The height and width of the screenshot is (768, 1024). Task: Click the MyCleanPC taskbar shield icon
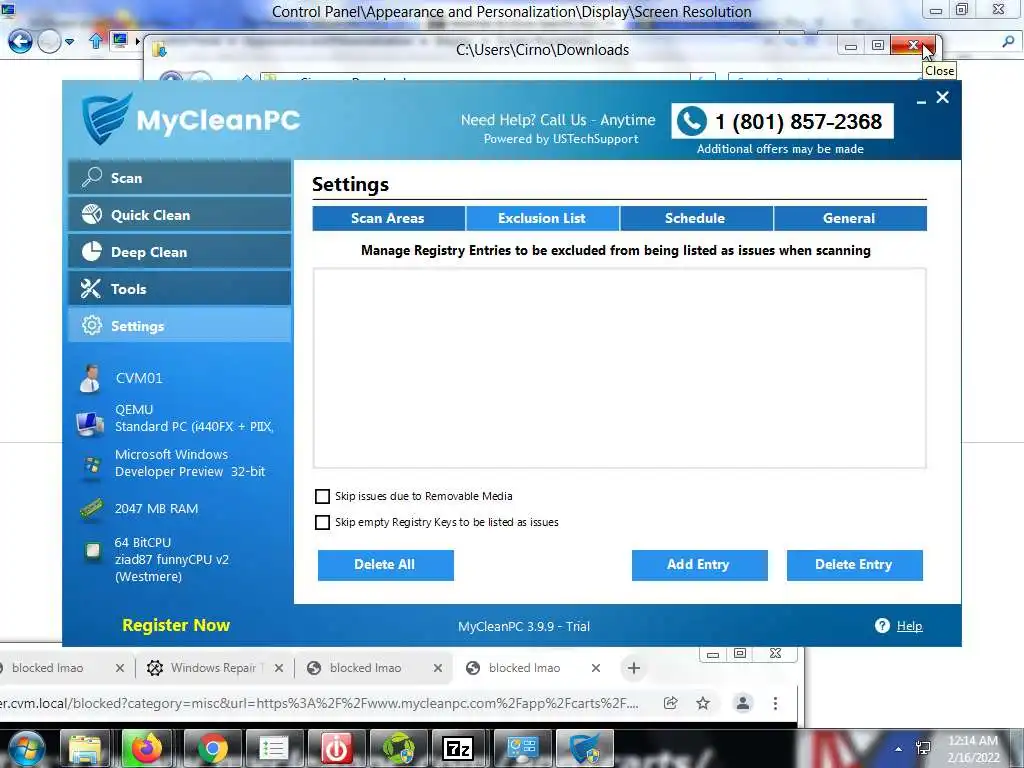coord(584,749)
